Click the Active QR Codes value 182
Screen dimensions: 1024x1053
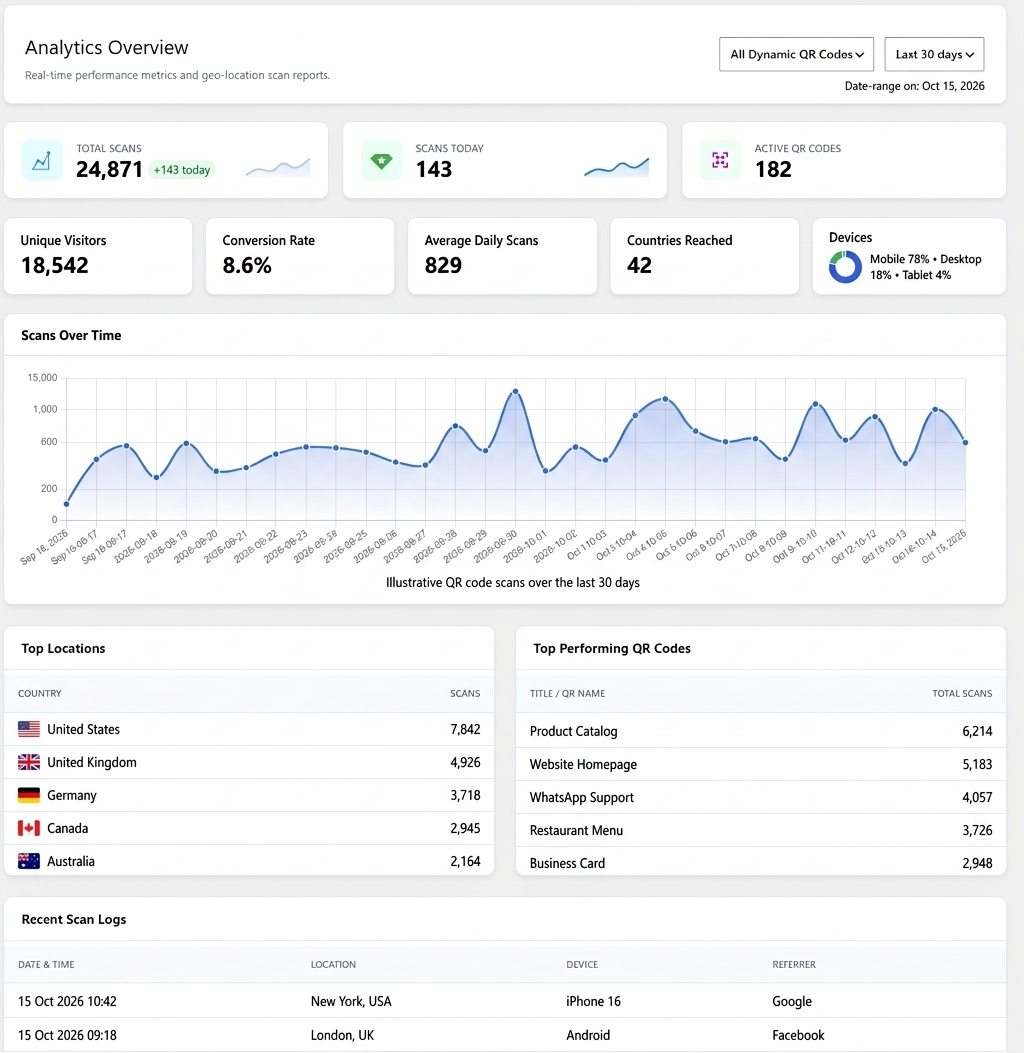(773, 169)
